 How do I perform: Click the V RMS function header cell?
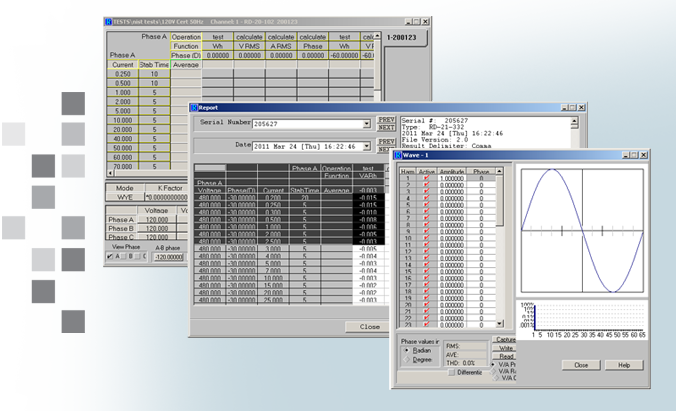pyautogui.click(x=249, y=46)
